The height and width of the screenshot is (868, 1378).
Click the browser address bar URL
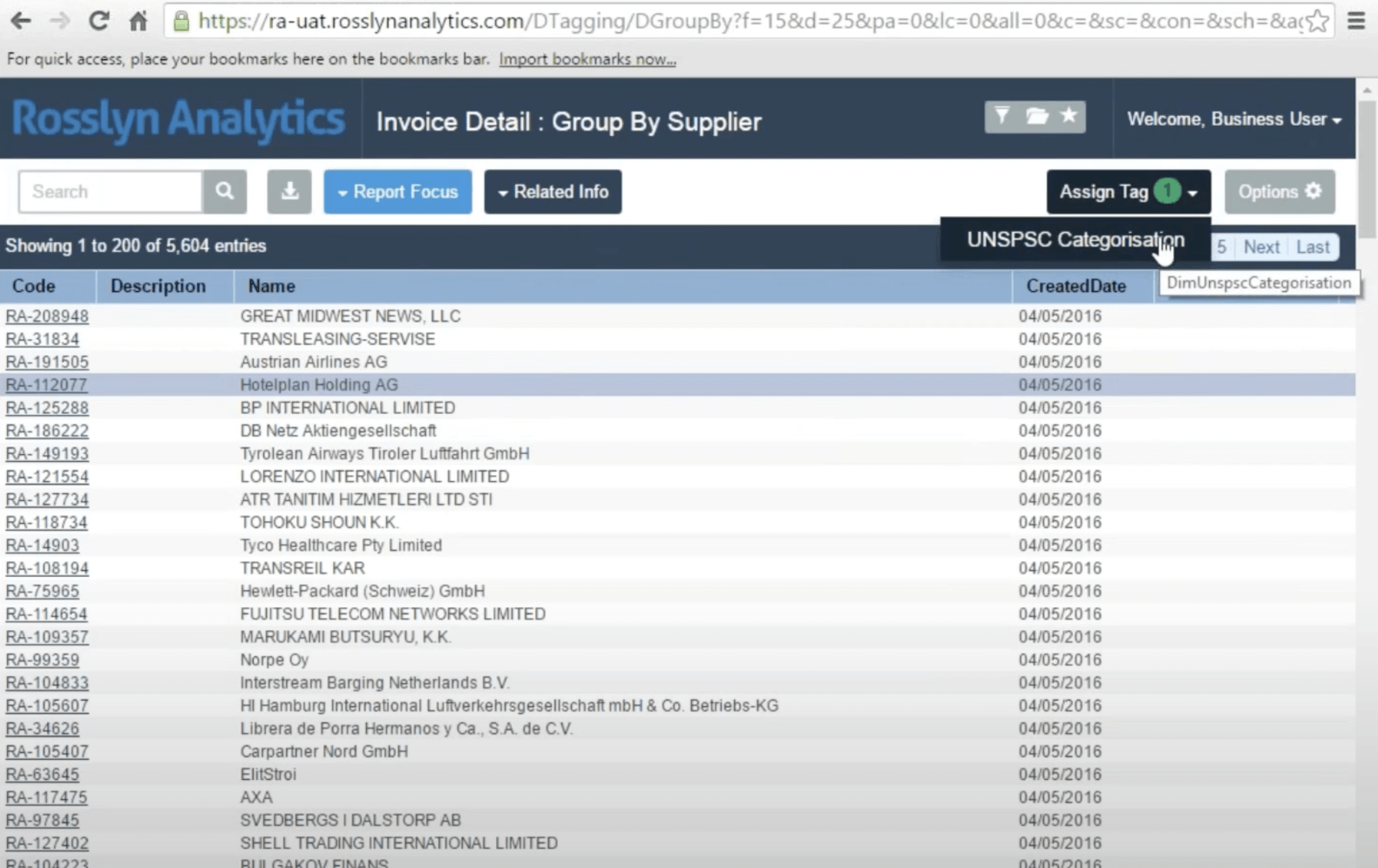[x=750, y=21]
